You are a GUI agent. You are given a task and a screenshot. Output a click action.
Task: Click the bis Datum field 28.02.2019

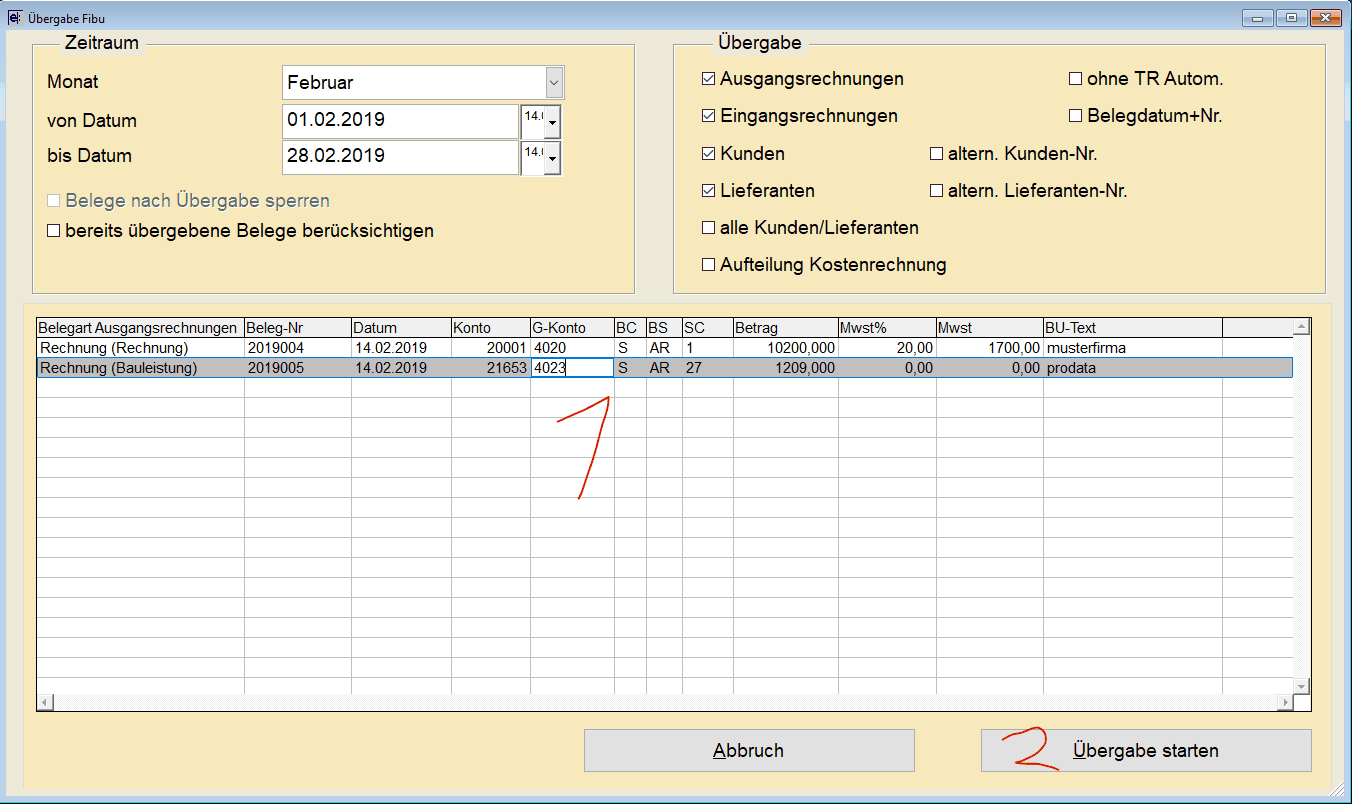pos(400,157)
